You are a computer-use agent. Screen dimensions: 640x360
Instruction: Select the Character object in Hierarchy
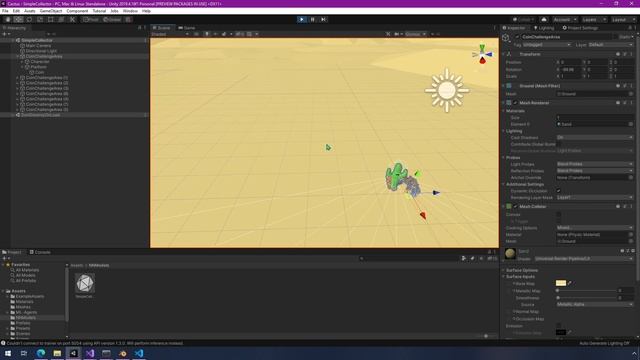[x=40, y=62]
